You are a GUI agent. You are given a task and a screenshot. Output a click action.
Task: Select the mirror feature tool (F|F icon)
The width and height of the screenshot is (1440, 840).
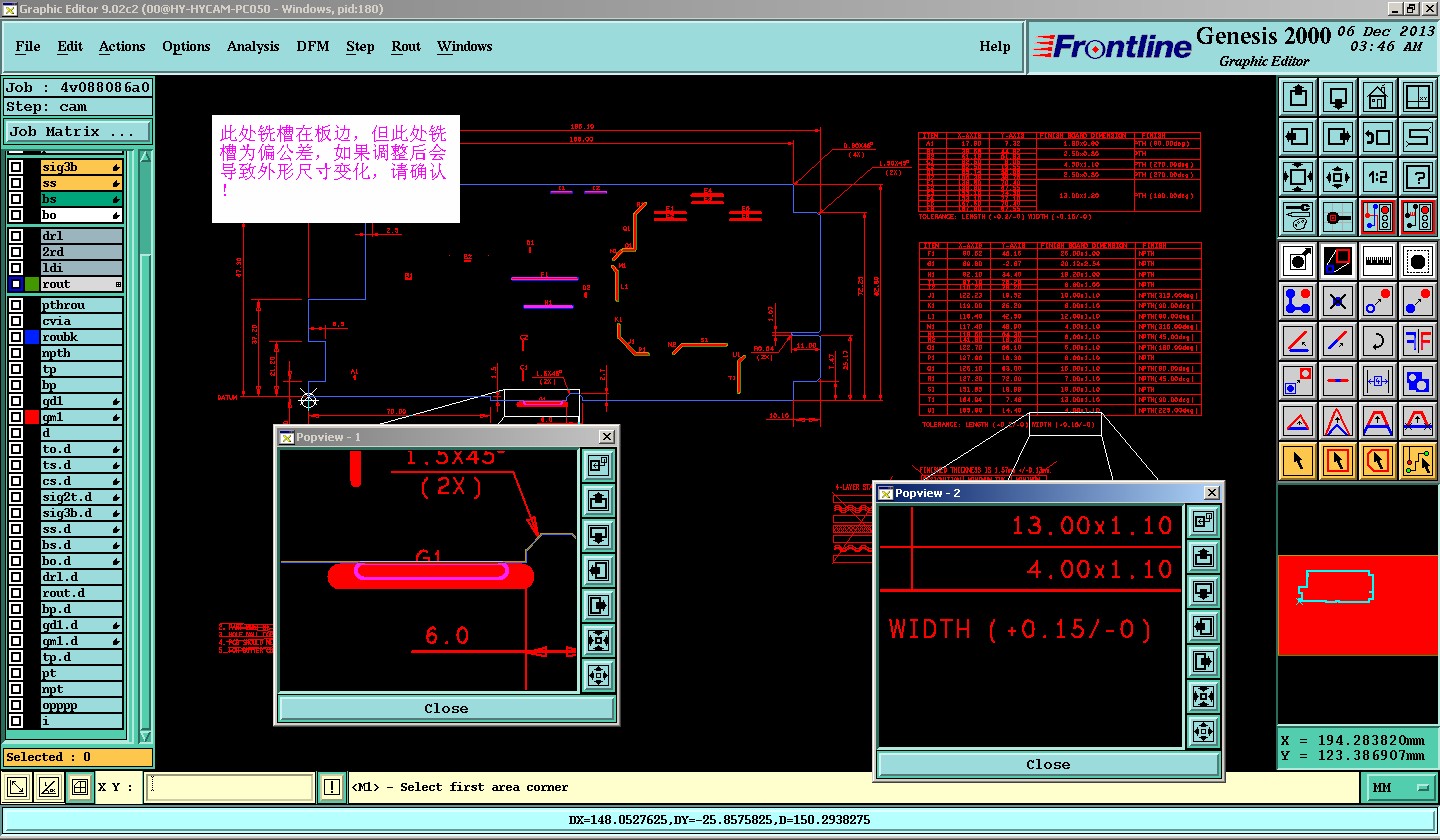click(x=1417, y=341)
